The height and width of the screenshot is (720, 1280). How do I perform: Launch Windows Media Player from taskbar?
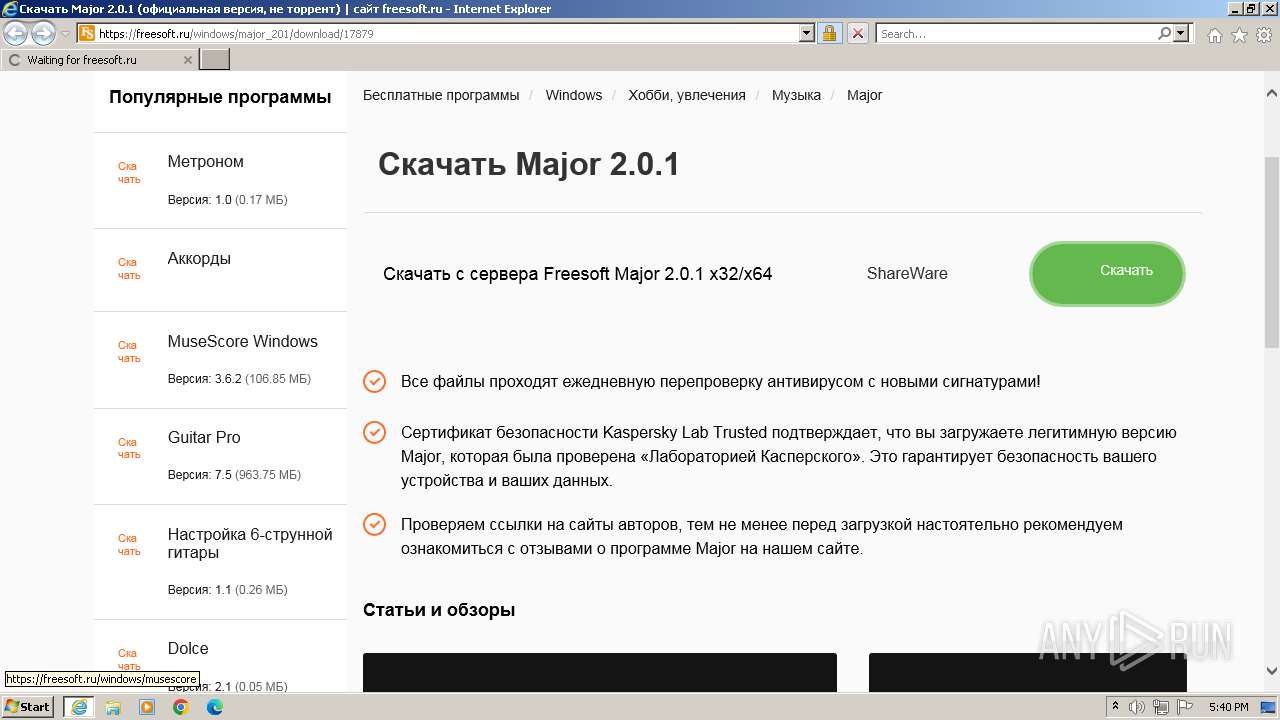pyautogui.click(x=147, y=707)
